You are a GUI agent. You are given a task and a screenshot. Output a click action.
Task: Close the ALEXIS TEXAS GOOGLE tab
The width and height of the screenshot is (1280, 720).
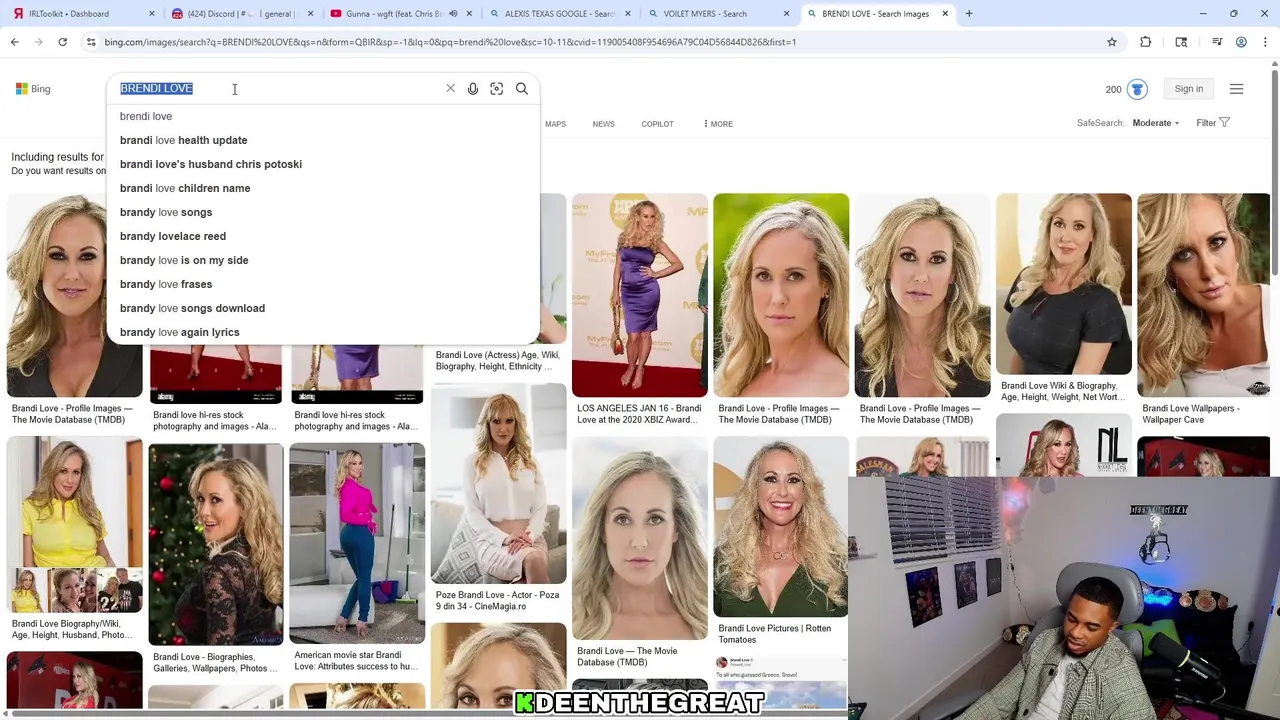pos(627,14)
